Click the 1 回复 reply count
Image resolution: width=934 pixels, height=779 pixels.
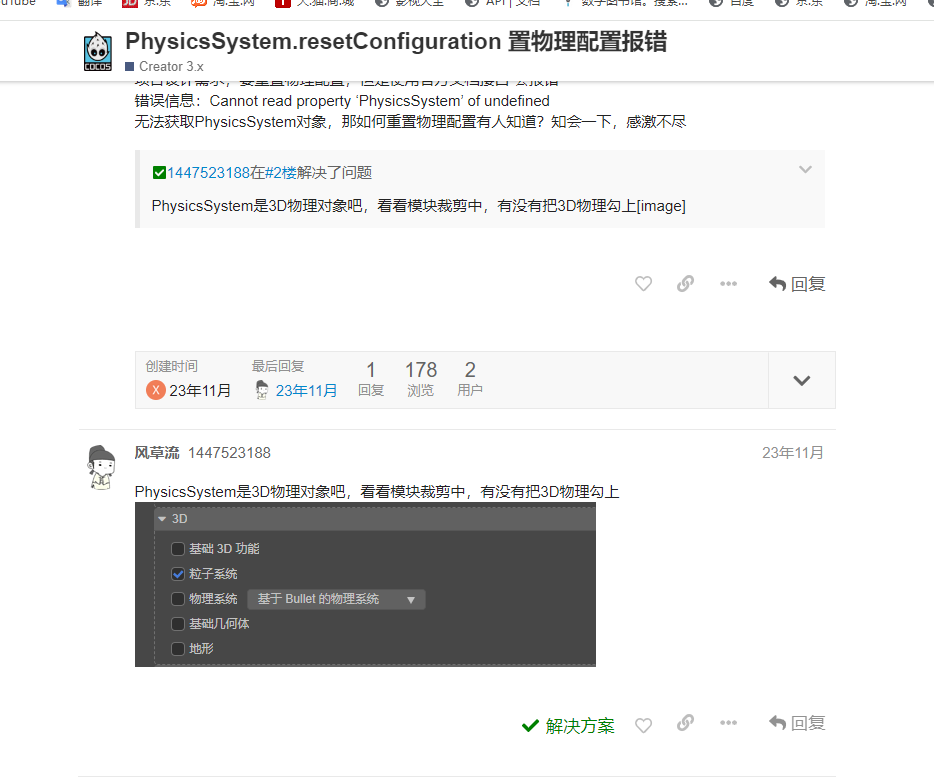tap(371, 379)
